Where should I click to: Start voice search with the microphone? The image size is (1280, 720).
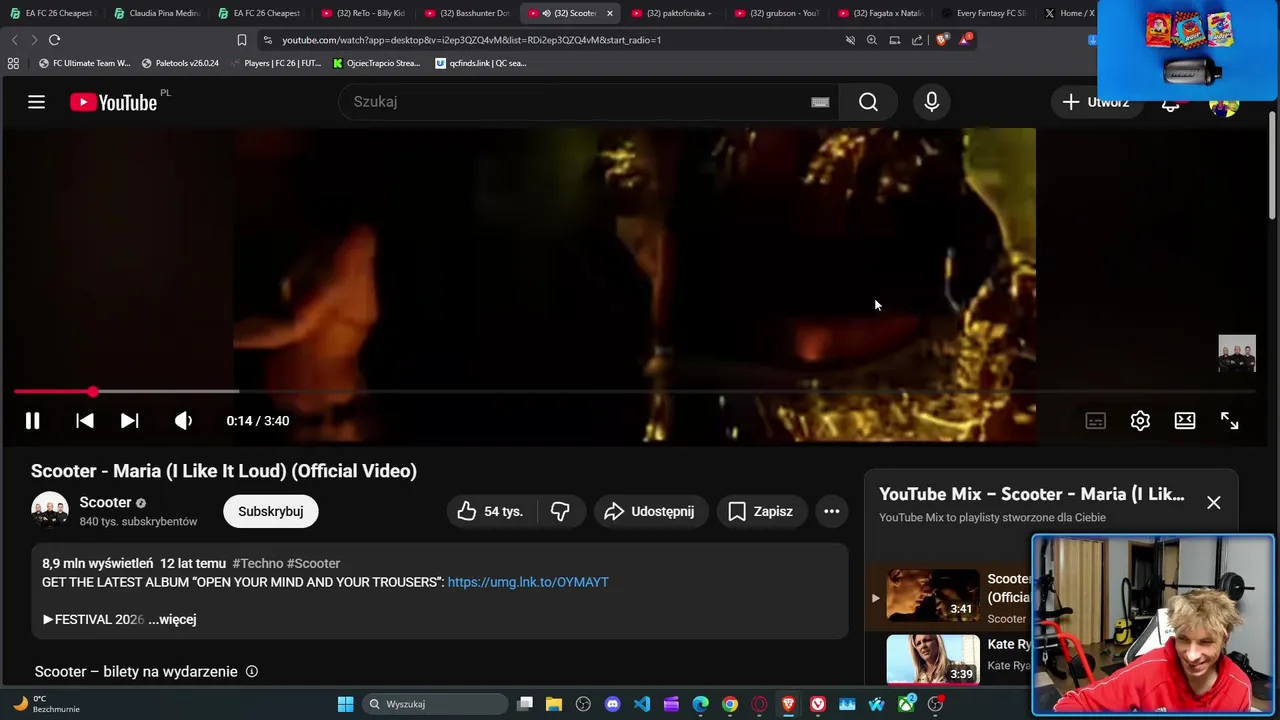931,102
